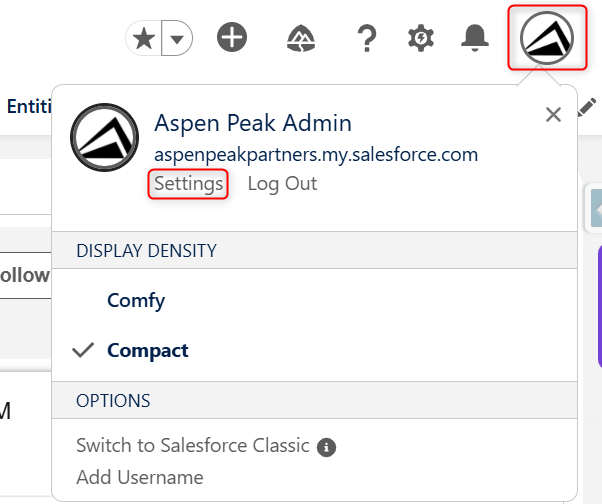The width and height of the screenshot is (602, 504).
Task: Click the pencil edit icon behind panel
Action: point(587,107)
